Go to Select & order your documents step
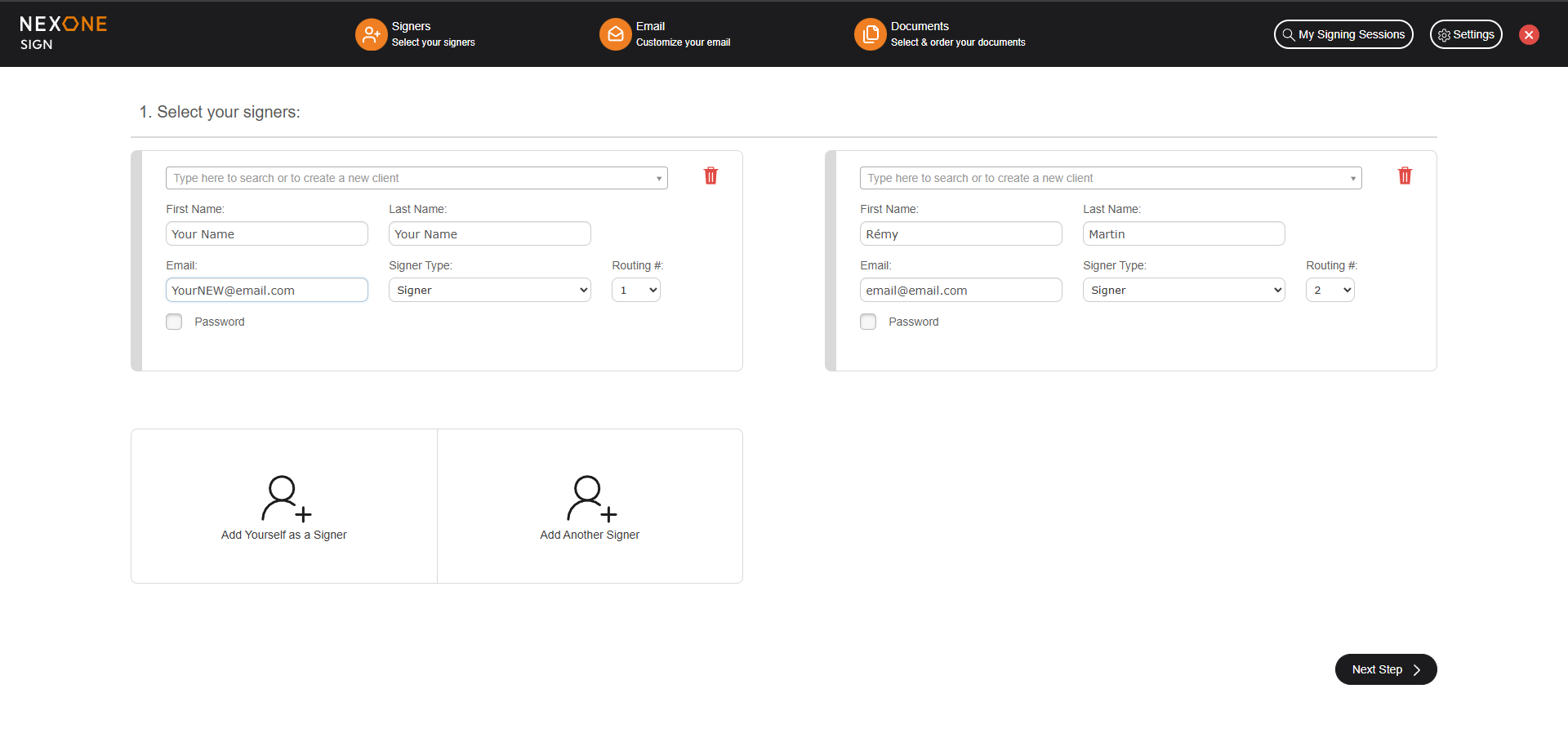The width and height of the screenshot is (1568, 742). point(957,42)
